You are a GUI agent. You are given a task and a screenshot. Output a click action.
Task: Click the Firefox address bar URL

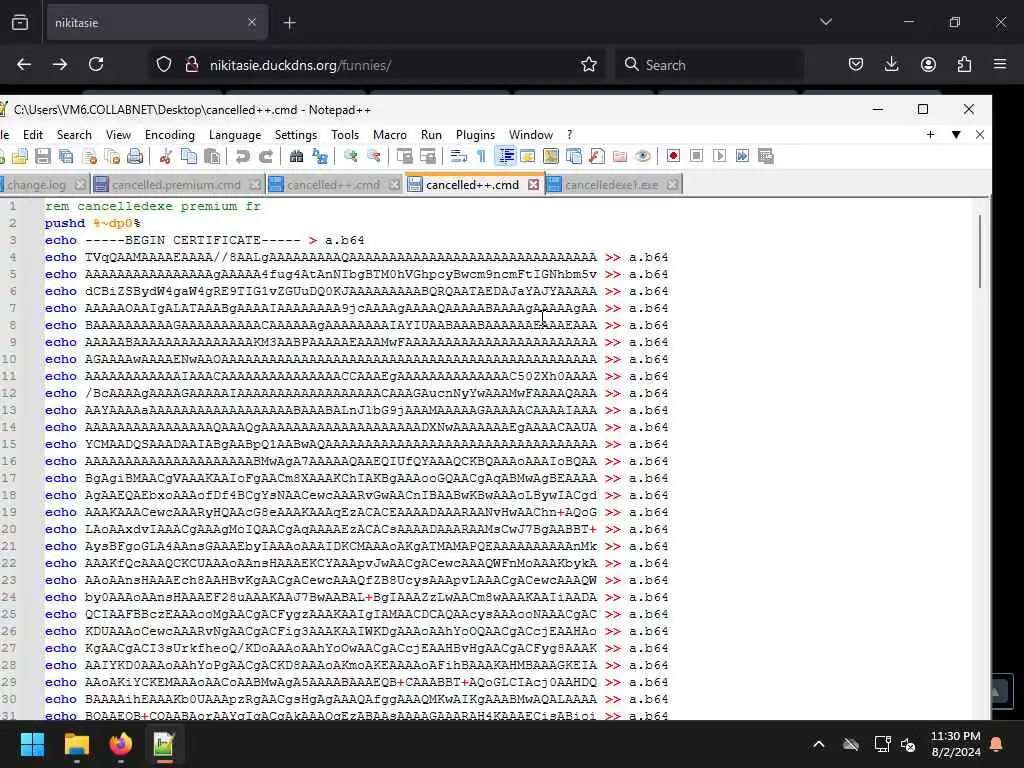[300, 65]
